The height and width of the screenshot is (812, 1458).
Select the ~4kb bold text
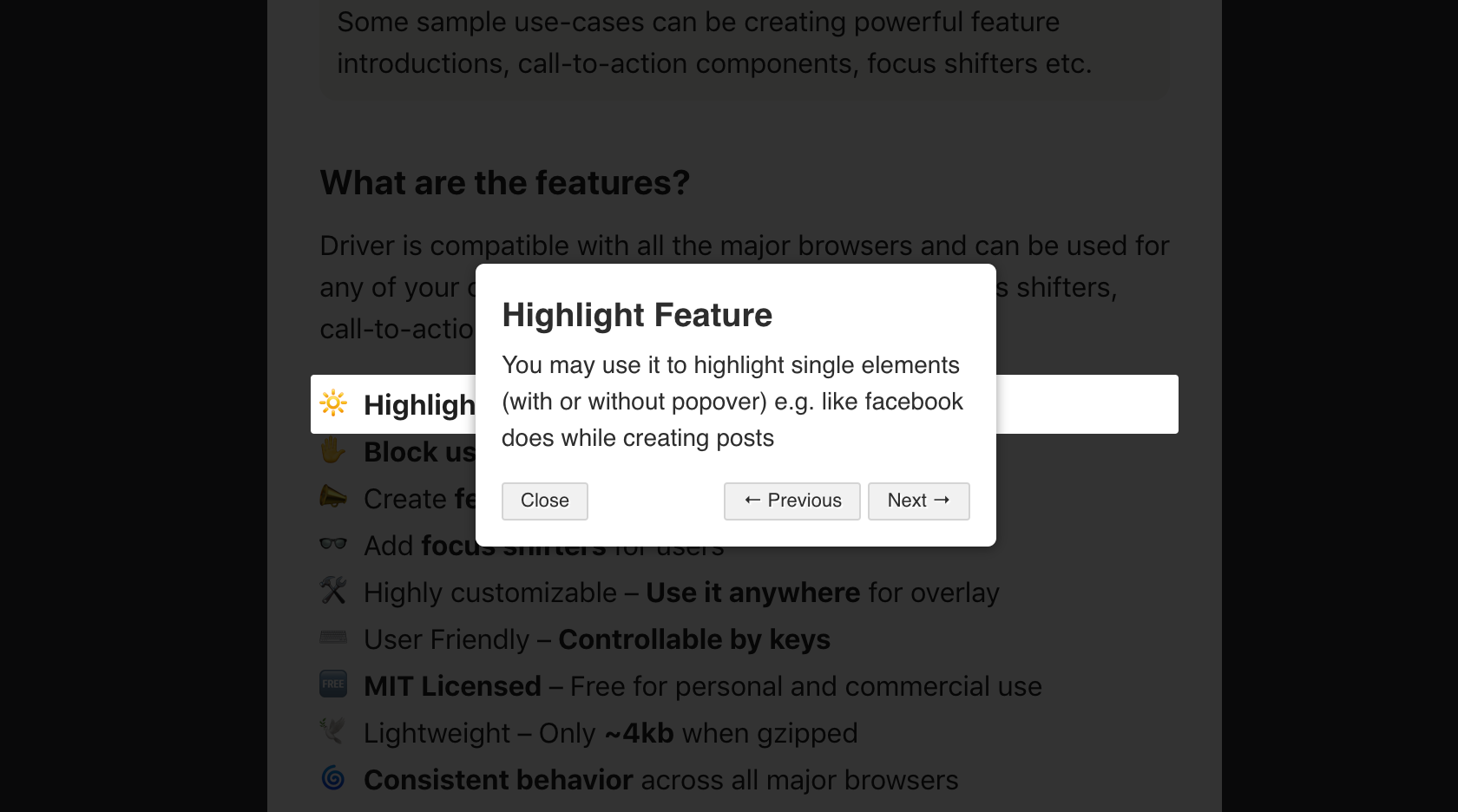click(x=638, y=732)
